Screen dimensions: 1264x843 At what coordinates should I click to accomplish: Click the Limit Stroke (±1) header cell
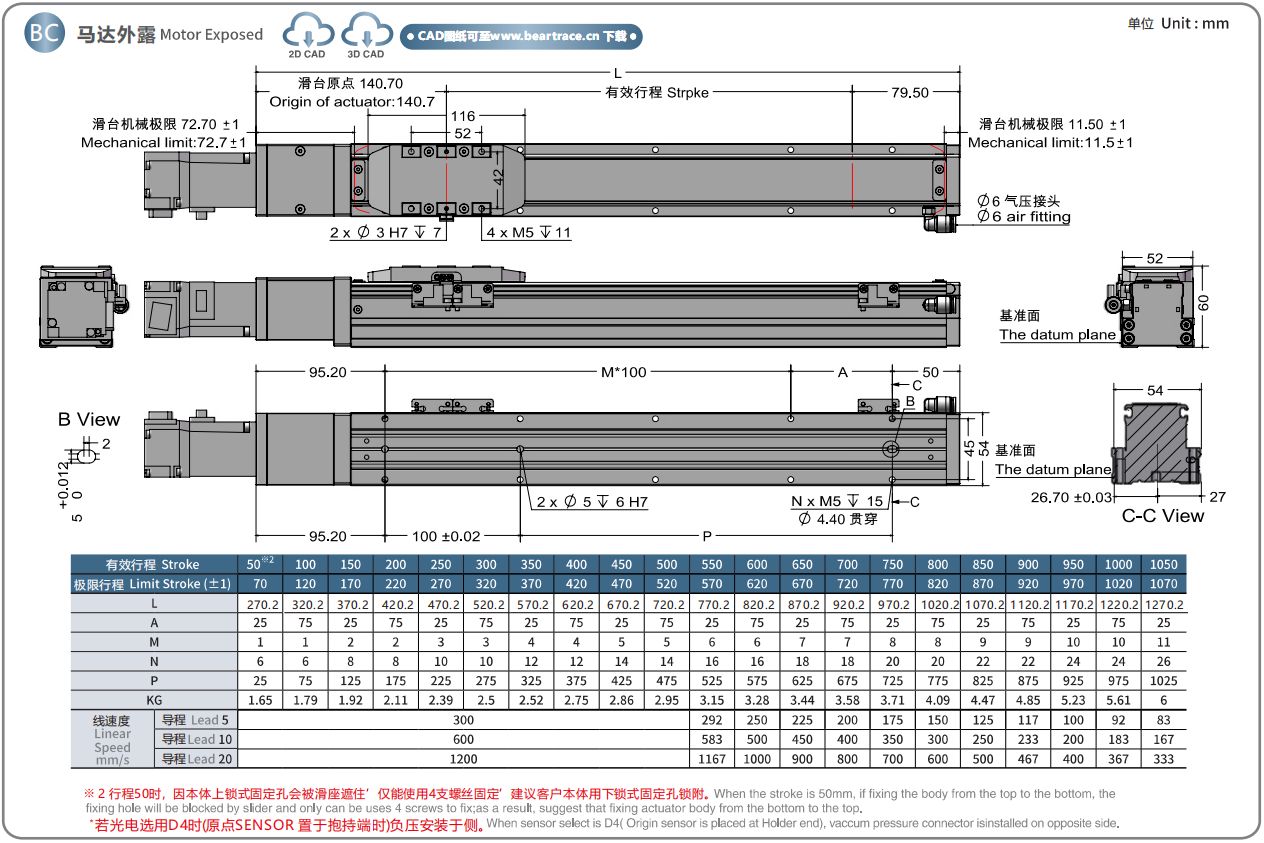153,584
